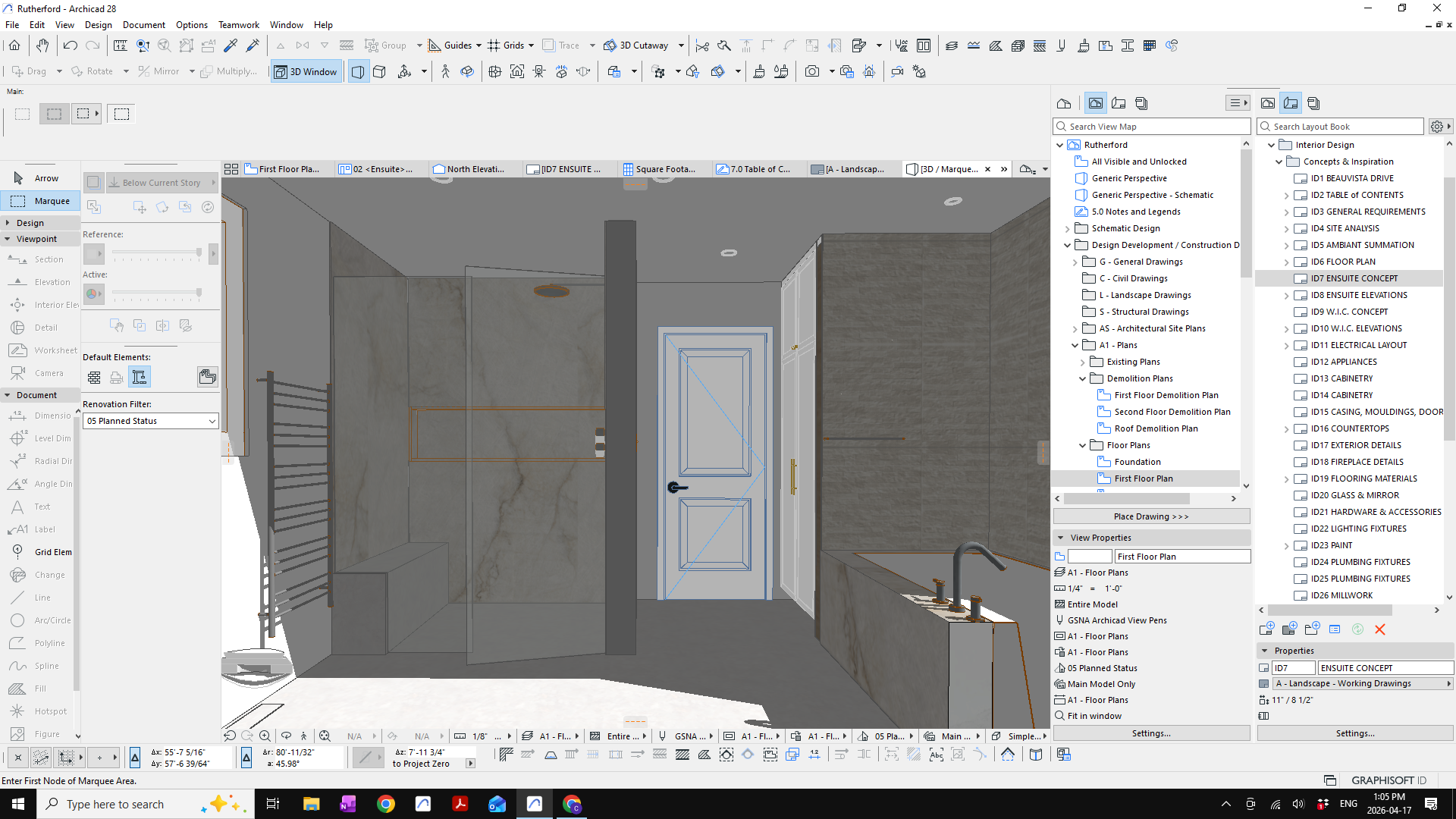This screenshot has width=1456, height=819.
Task: Click the Undo icon in toolbar
Action: click(x=70, y=45)
